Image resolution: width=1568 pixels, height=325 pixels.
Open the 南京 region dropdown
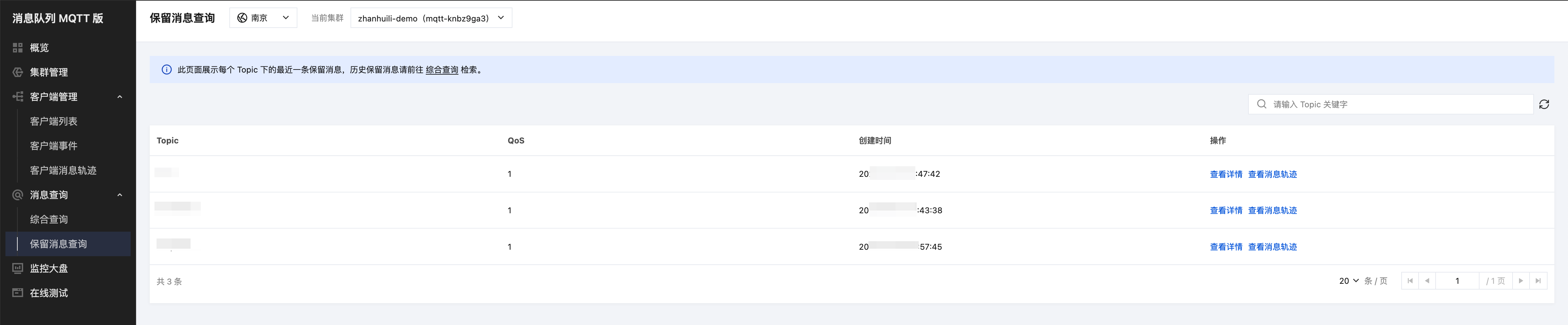tap(263, 18)
